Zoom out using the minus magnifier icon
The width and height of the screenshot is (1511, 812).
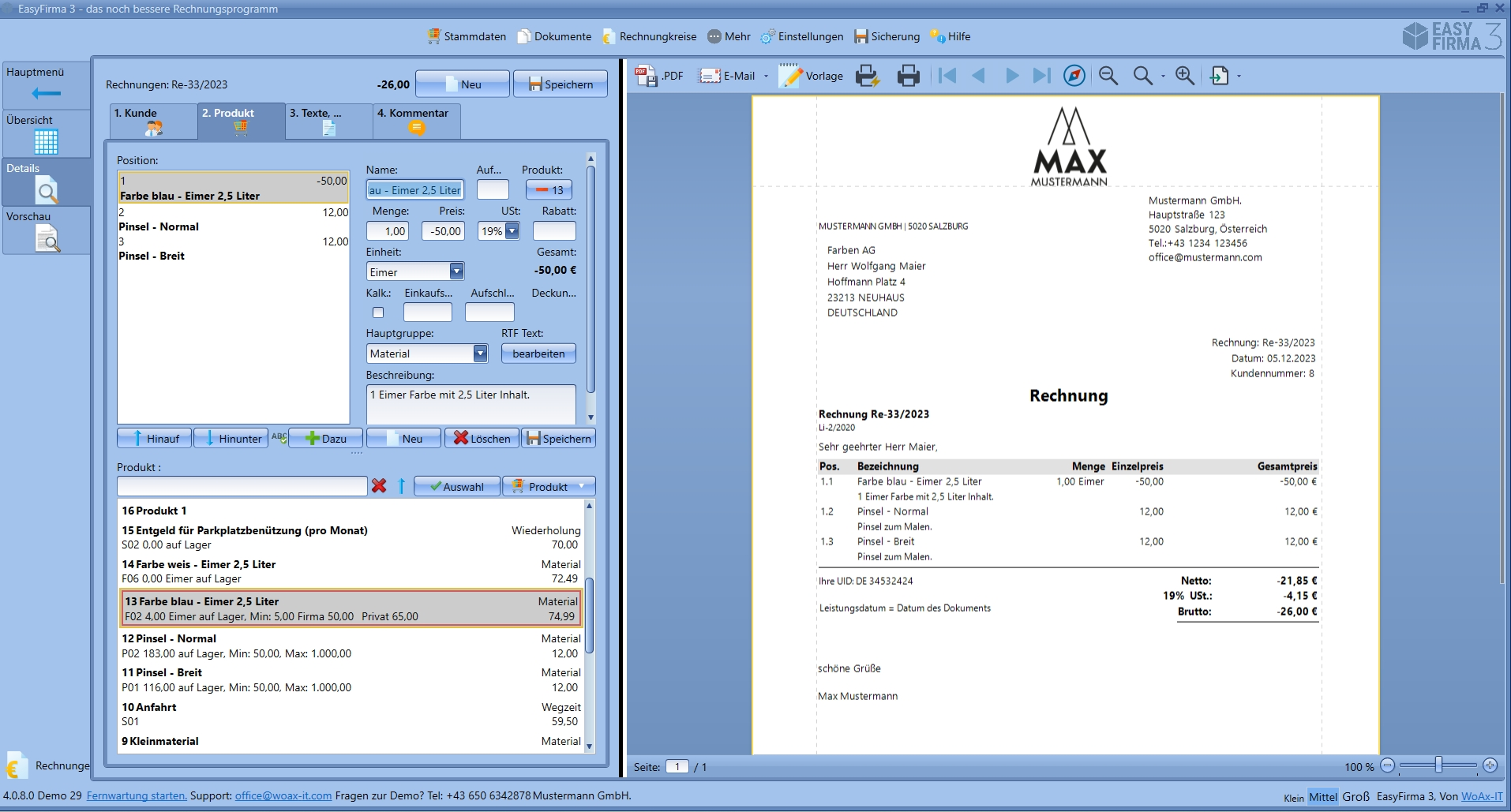pos(1108,76)
